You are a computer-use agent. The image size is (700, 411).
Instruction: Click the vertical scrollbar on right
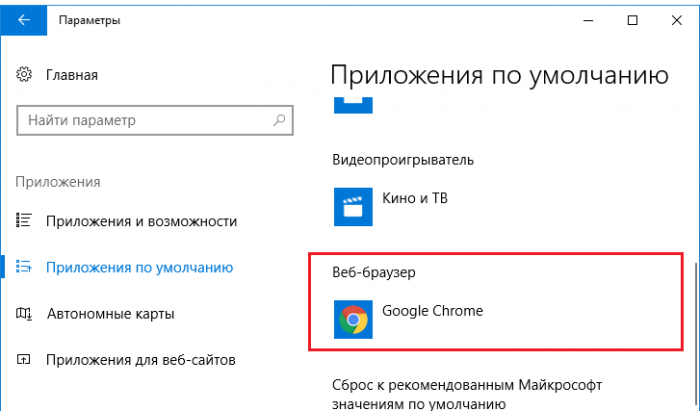[x=696, y=335]
